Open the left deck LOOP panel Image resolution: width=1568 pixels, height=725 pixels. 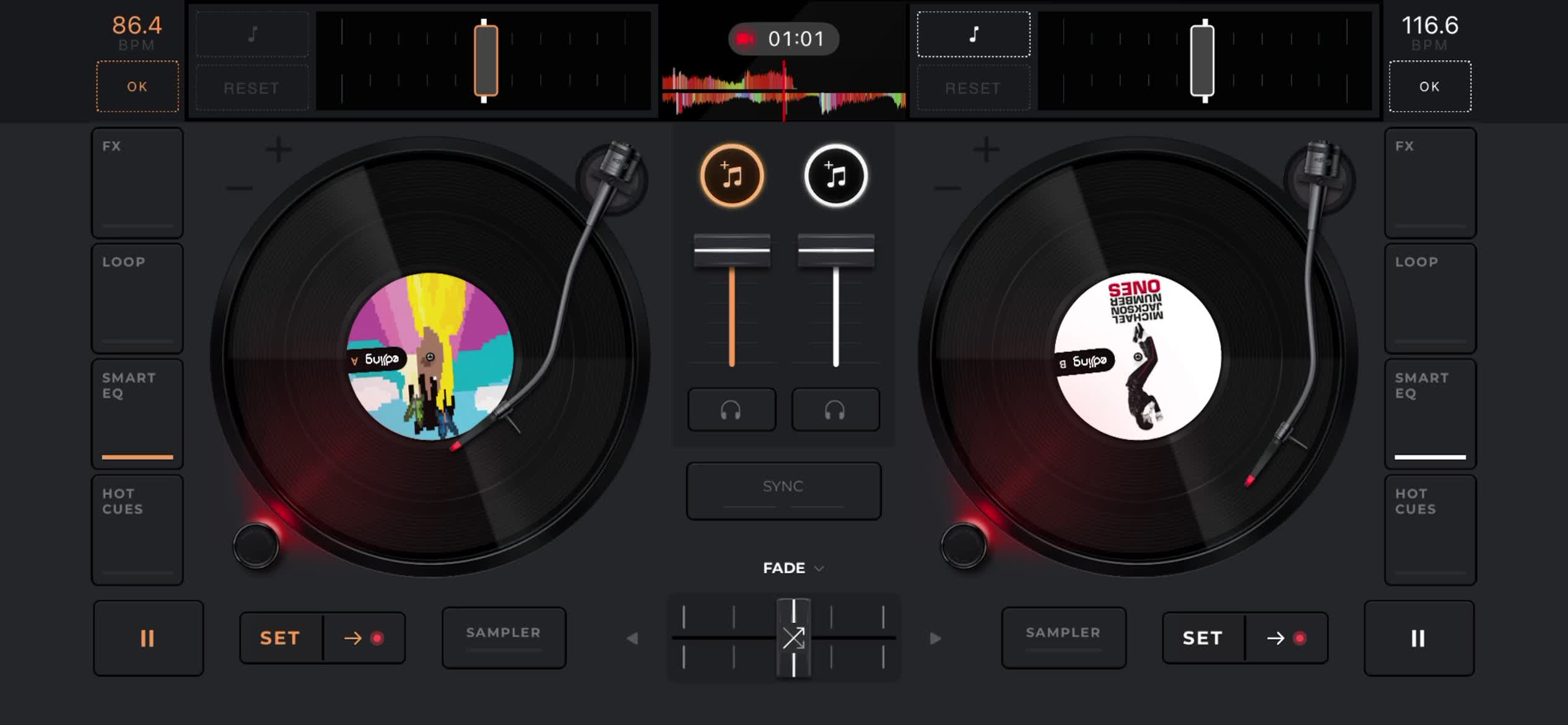click(137, 298)
